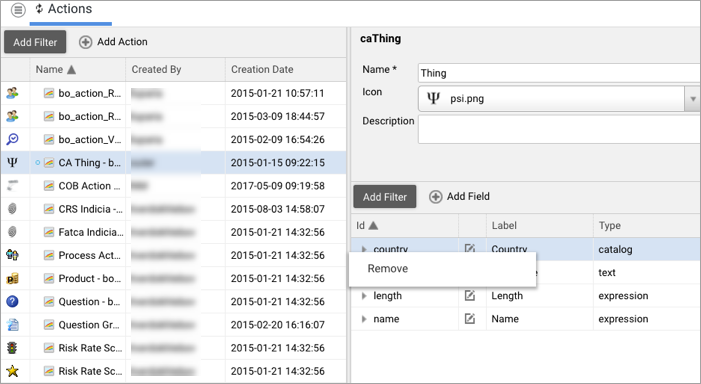Click the Add Action button
701x384 pixels.
[x=114, y=42]
